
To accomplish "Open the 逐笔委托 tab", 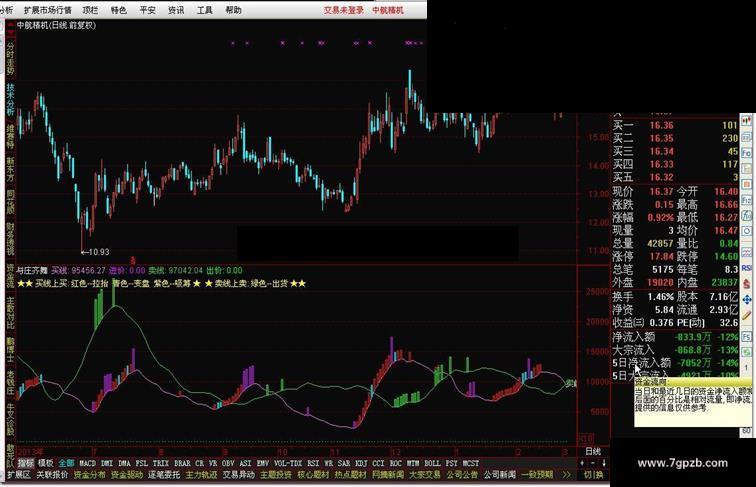I will [164, 474].
